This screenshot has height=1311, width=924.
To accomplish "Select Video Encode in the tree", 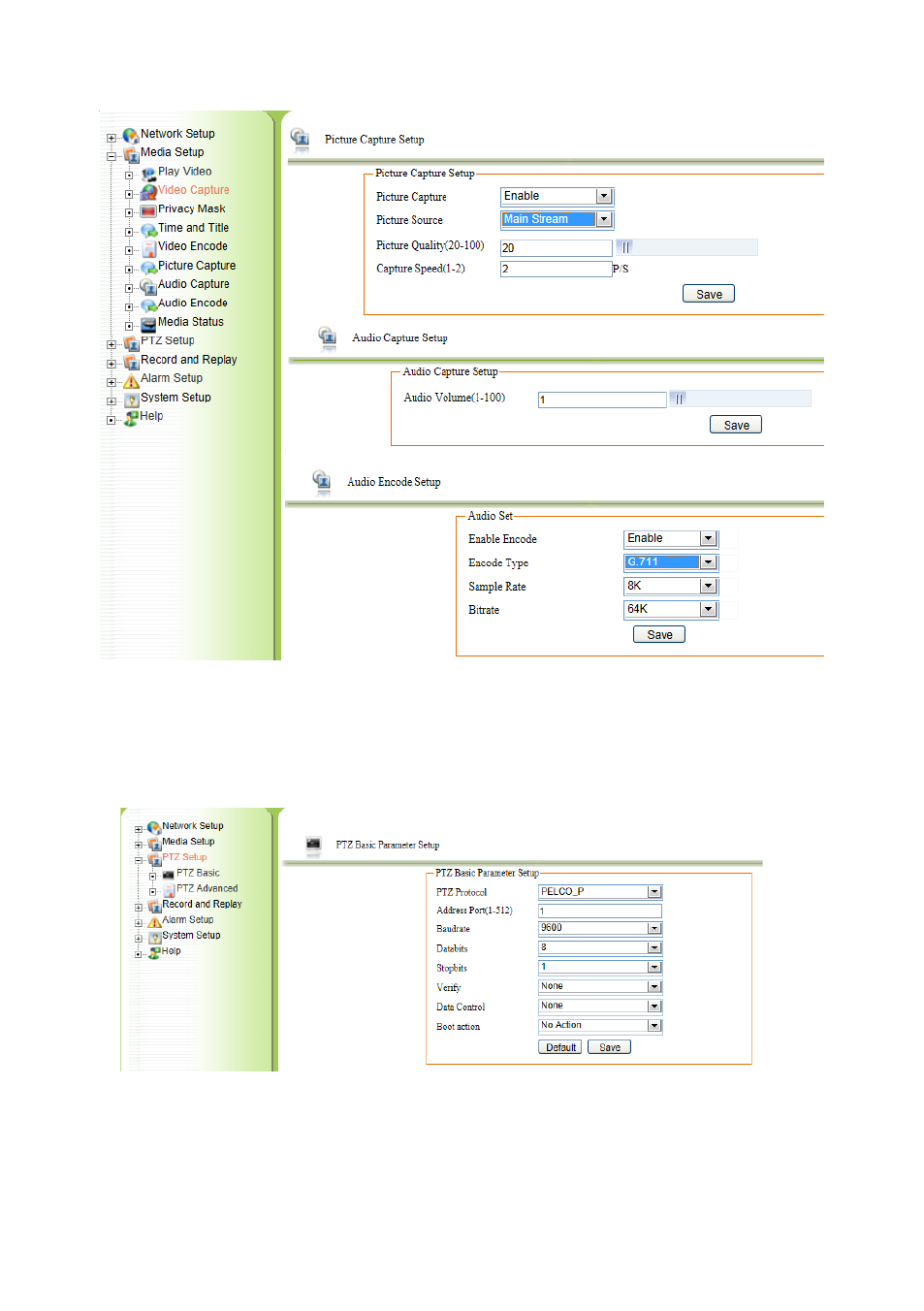I will [x=193, y=246].
